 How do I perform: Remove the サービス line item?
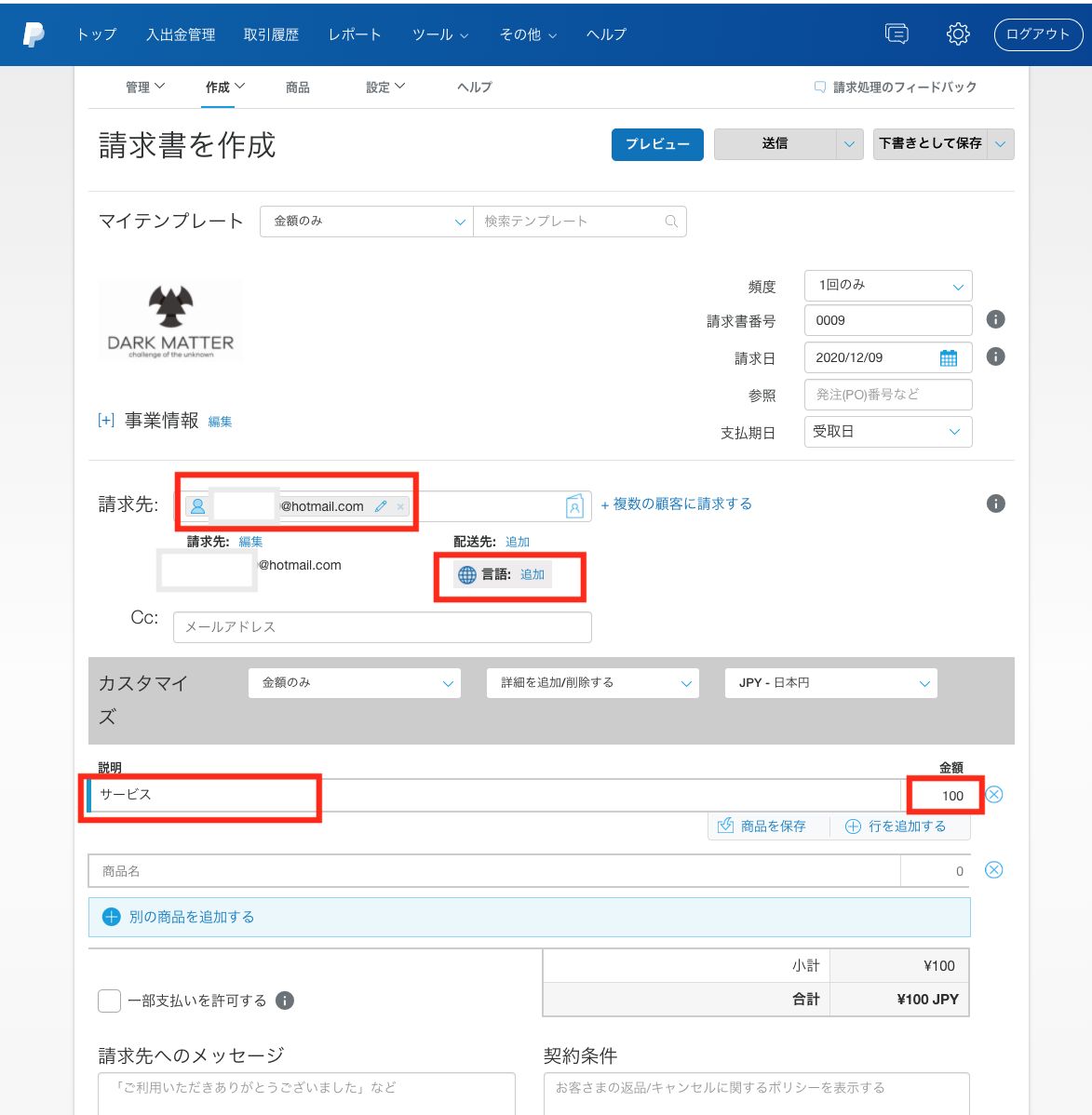tap(993, 795)
